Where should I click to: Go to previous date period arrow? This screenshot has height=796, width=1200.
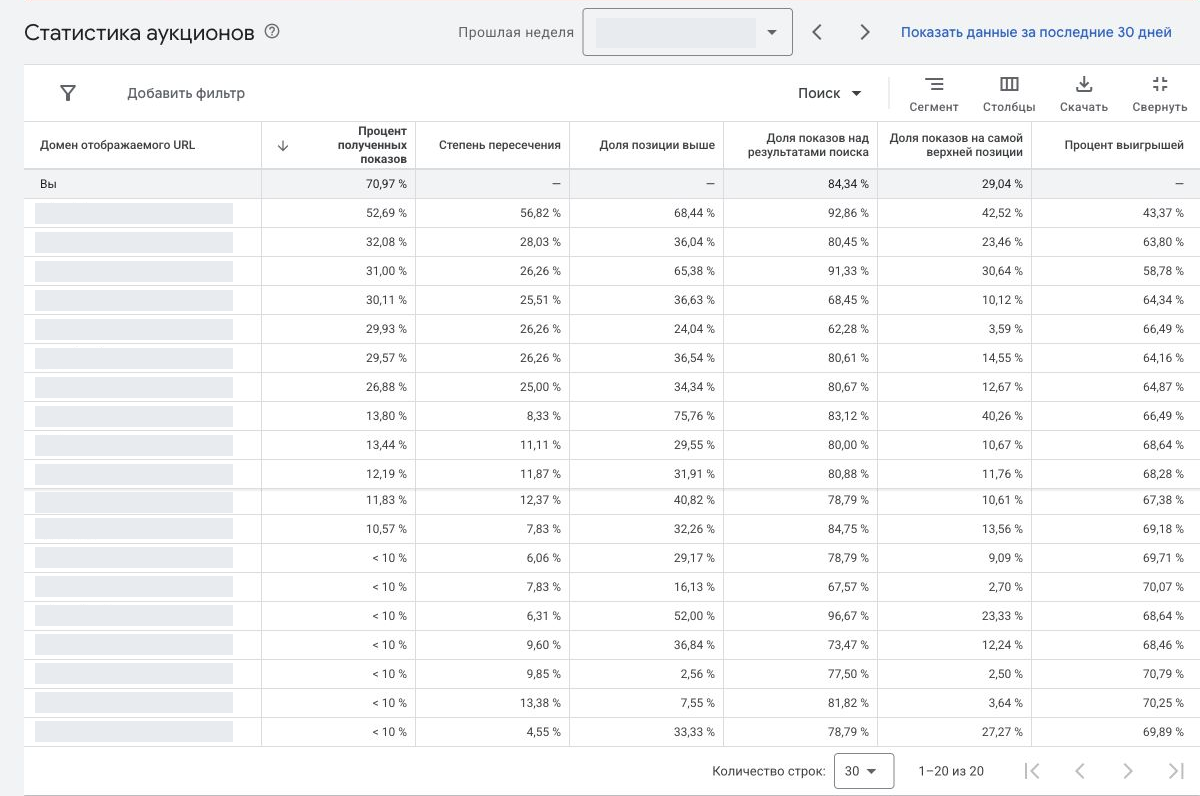tap(817, 32)
